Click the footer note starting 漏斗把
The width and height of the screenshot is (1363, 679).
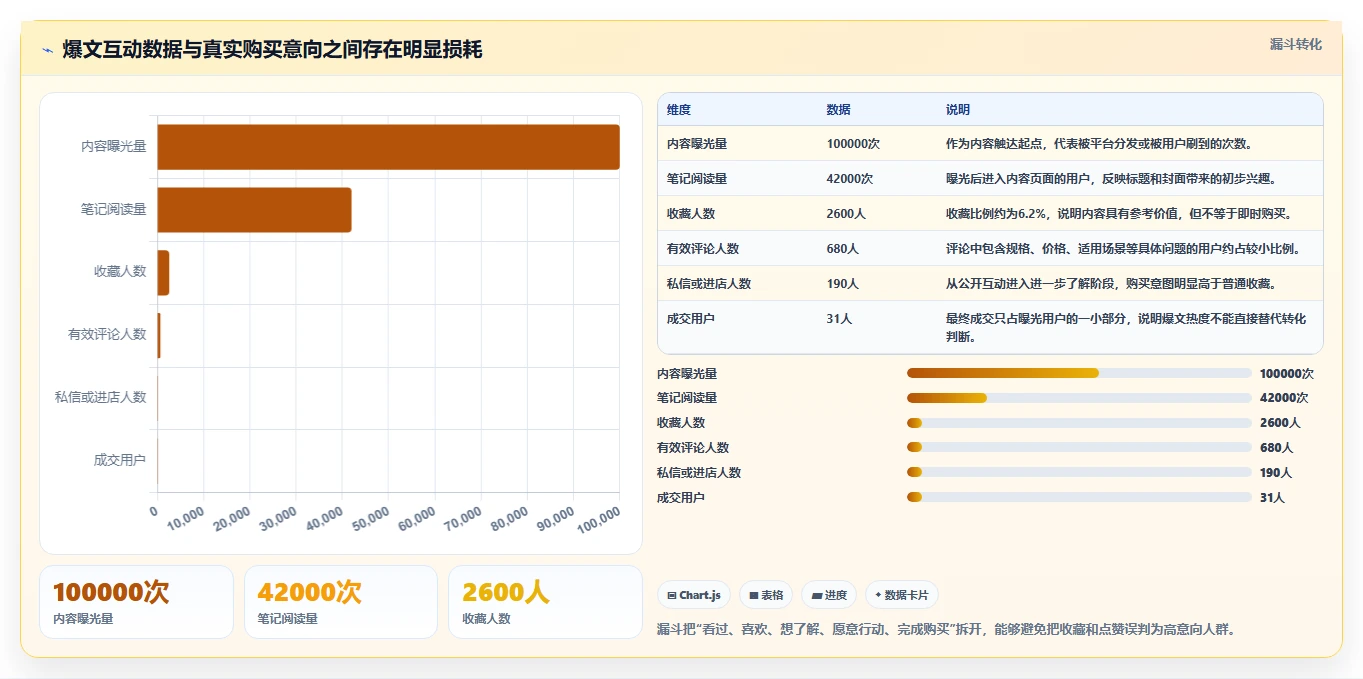(x=947, y=630)
